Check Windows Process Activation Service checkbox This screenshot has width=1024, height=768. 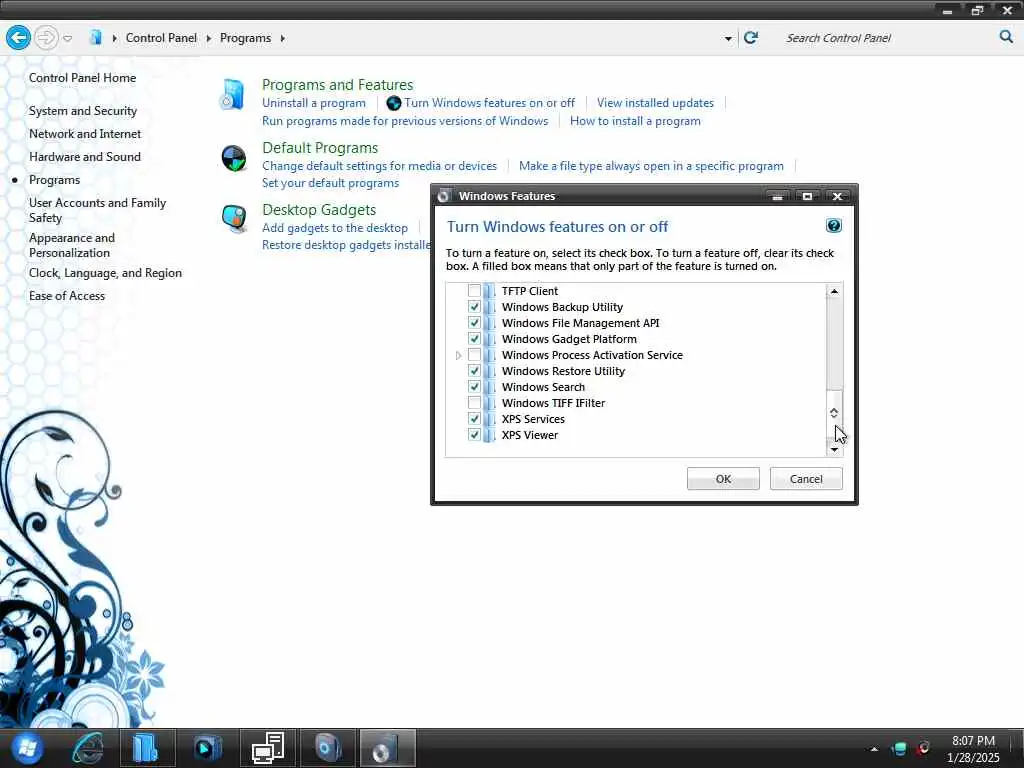pos(474,355)
